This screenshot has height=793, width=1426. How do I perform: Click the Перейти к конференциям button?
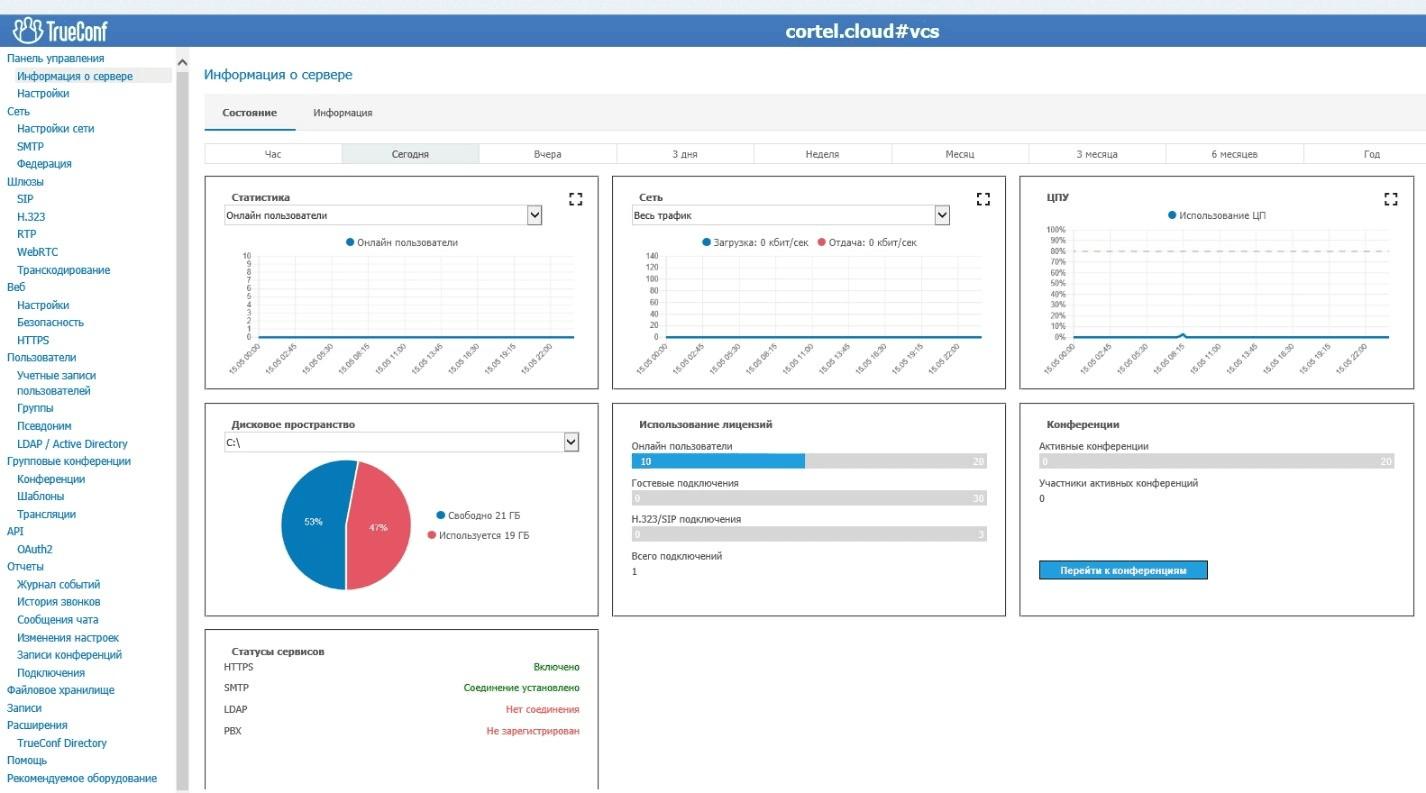(x=1123, y=570)
